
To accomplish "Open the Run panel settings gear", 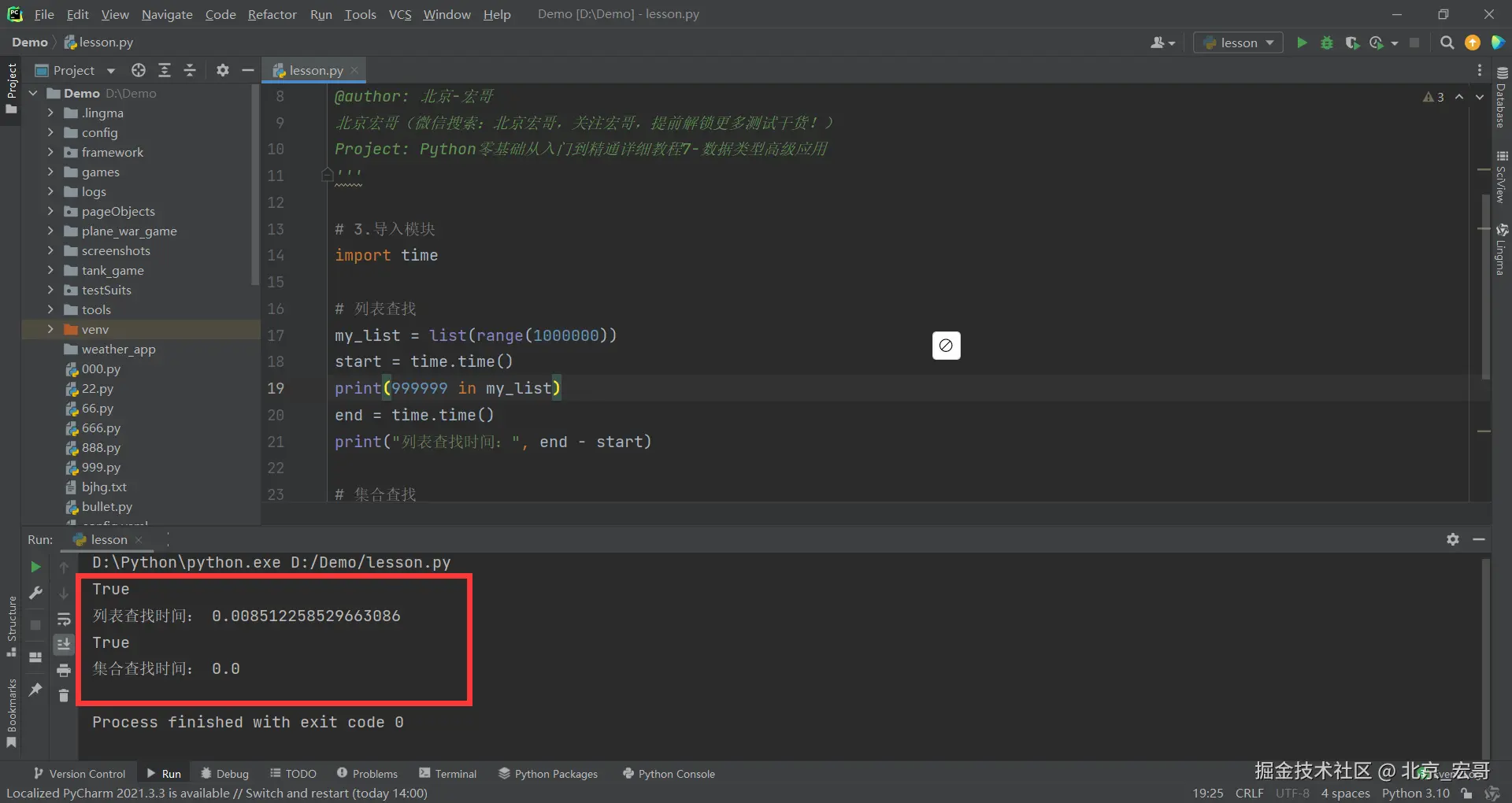I will [x=1453, y=539].
